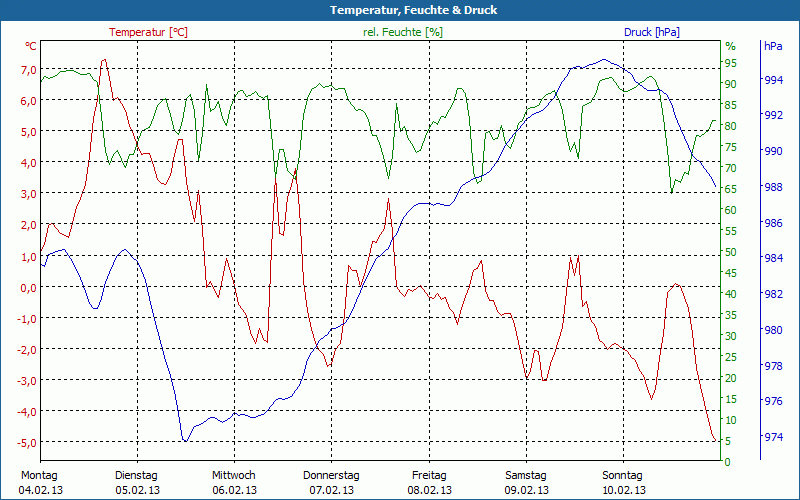This screenshot has height=500, width=800.
Task: Click the '-2,0' temperature axis value
Action: click(27, 349)
